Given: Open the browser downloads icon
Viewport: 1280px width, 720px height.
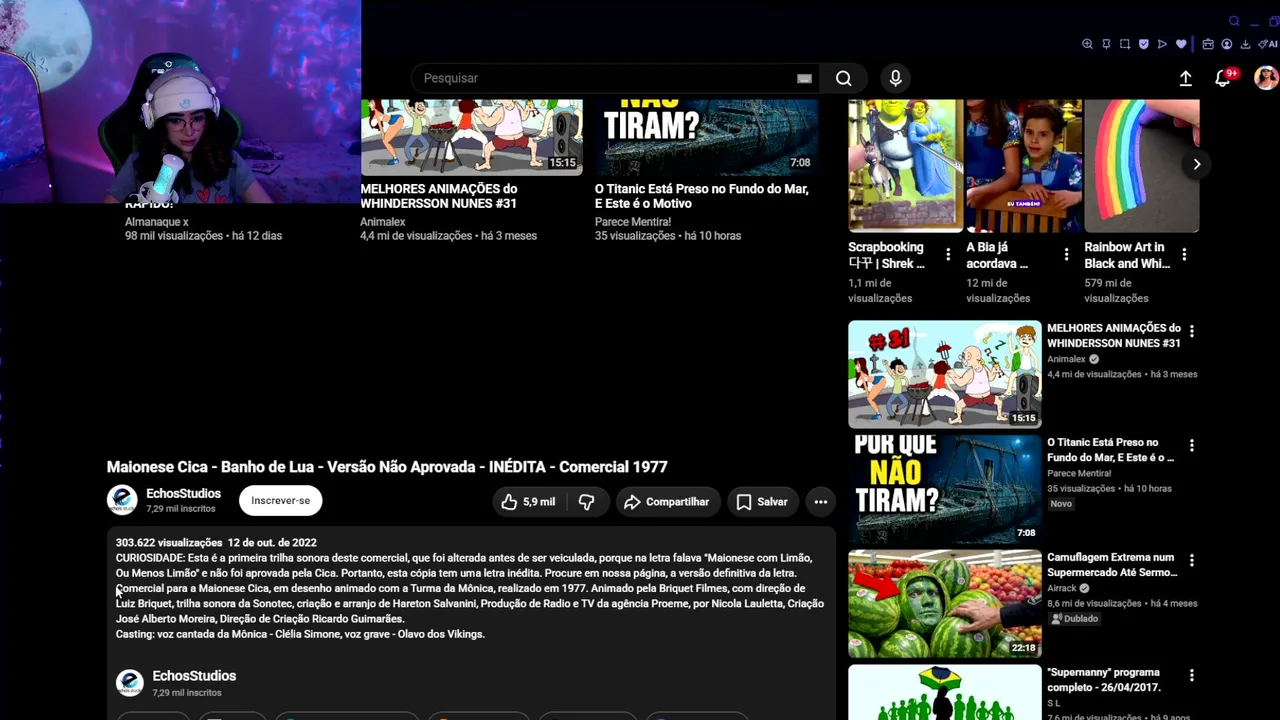Looking at the screenshot, I should coord(1245,44).
